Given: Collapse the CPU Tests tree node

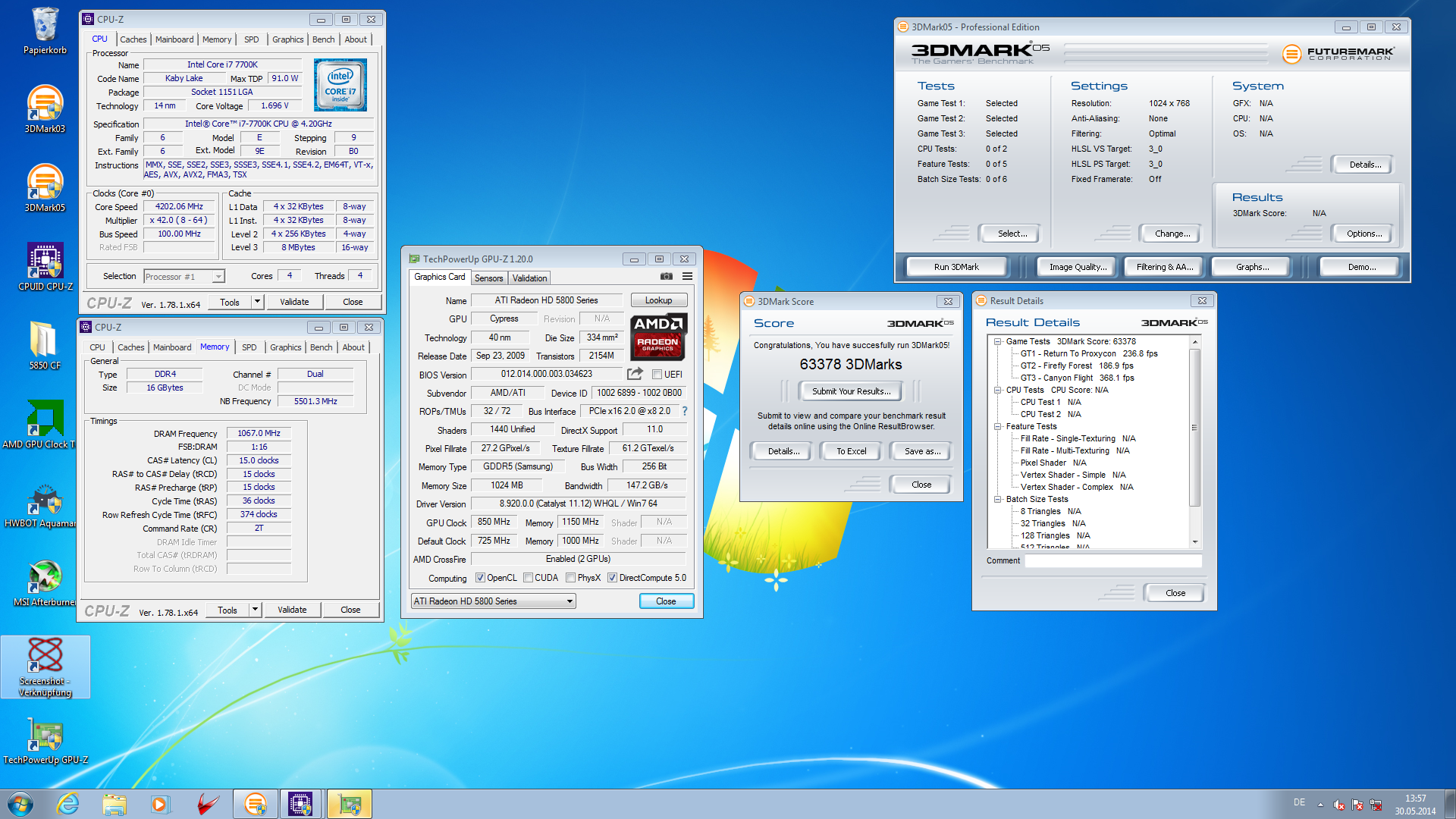Looking at the screenshot, I should [x=997, y=391].
